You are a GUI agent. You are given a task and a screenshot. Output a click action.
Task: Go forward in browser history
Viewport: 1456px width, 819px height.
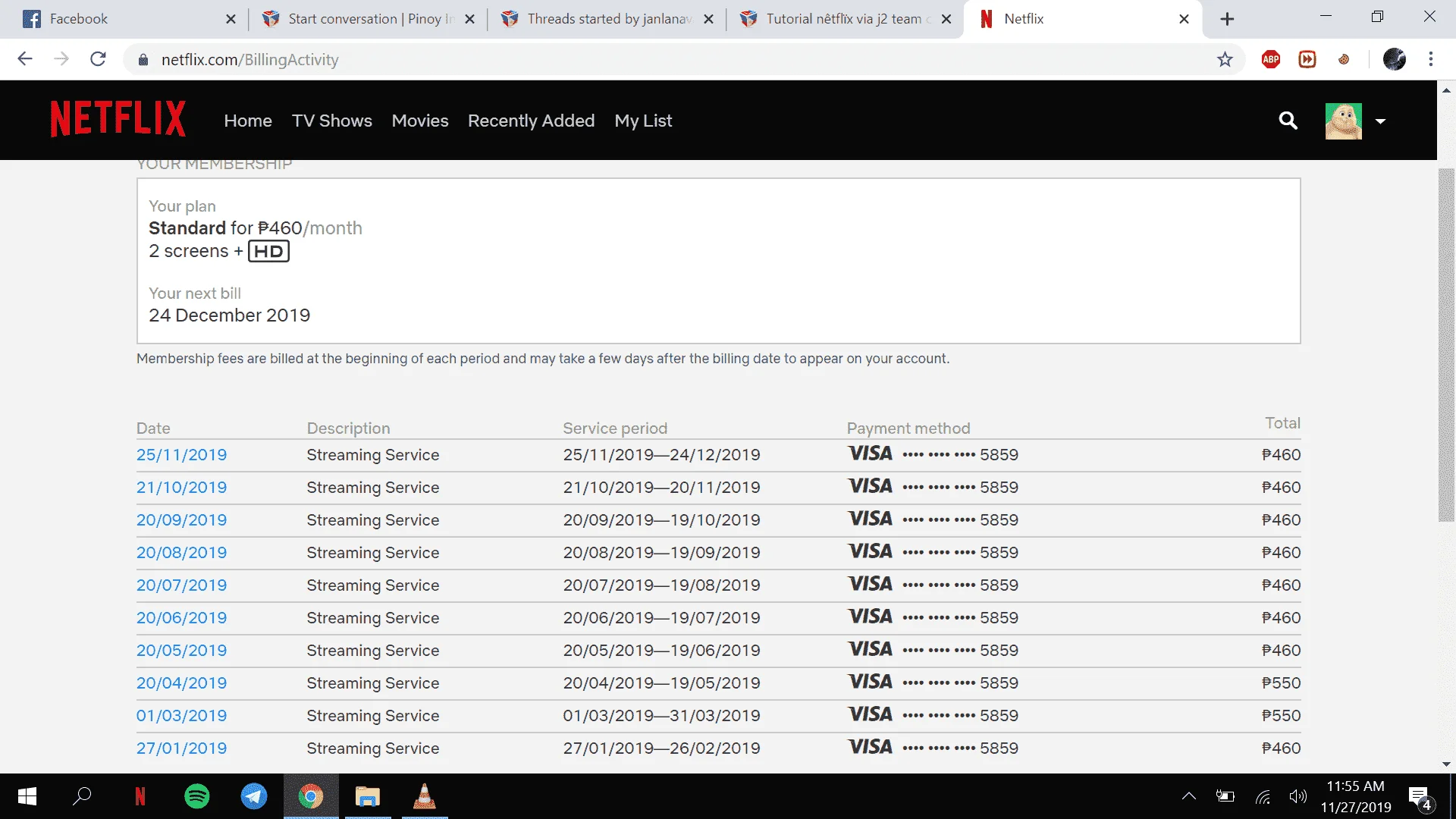tap(61, 59)
